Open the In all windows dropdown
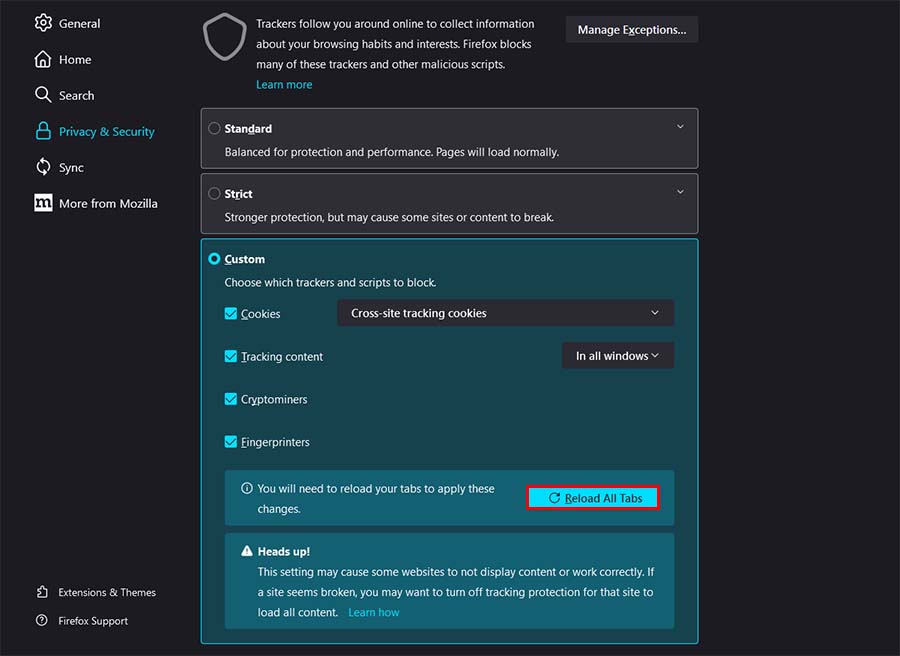900x656 pixels. [x=617, y=356]
